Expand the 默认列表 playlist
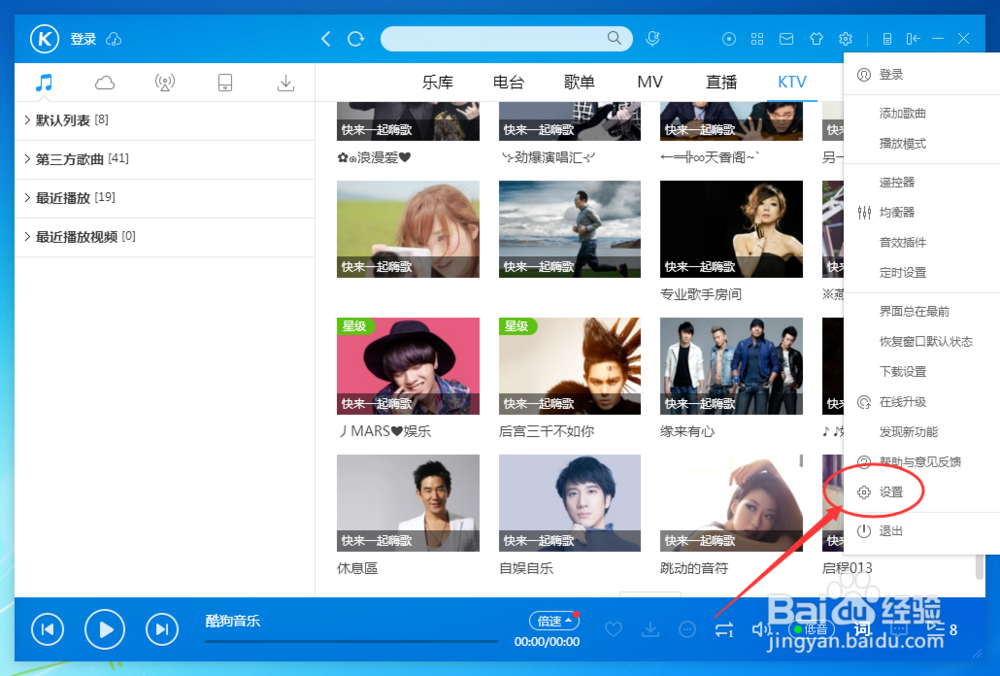Image resolution: width=1000 pixels, height=676 pixels. coord(165,120)
